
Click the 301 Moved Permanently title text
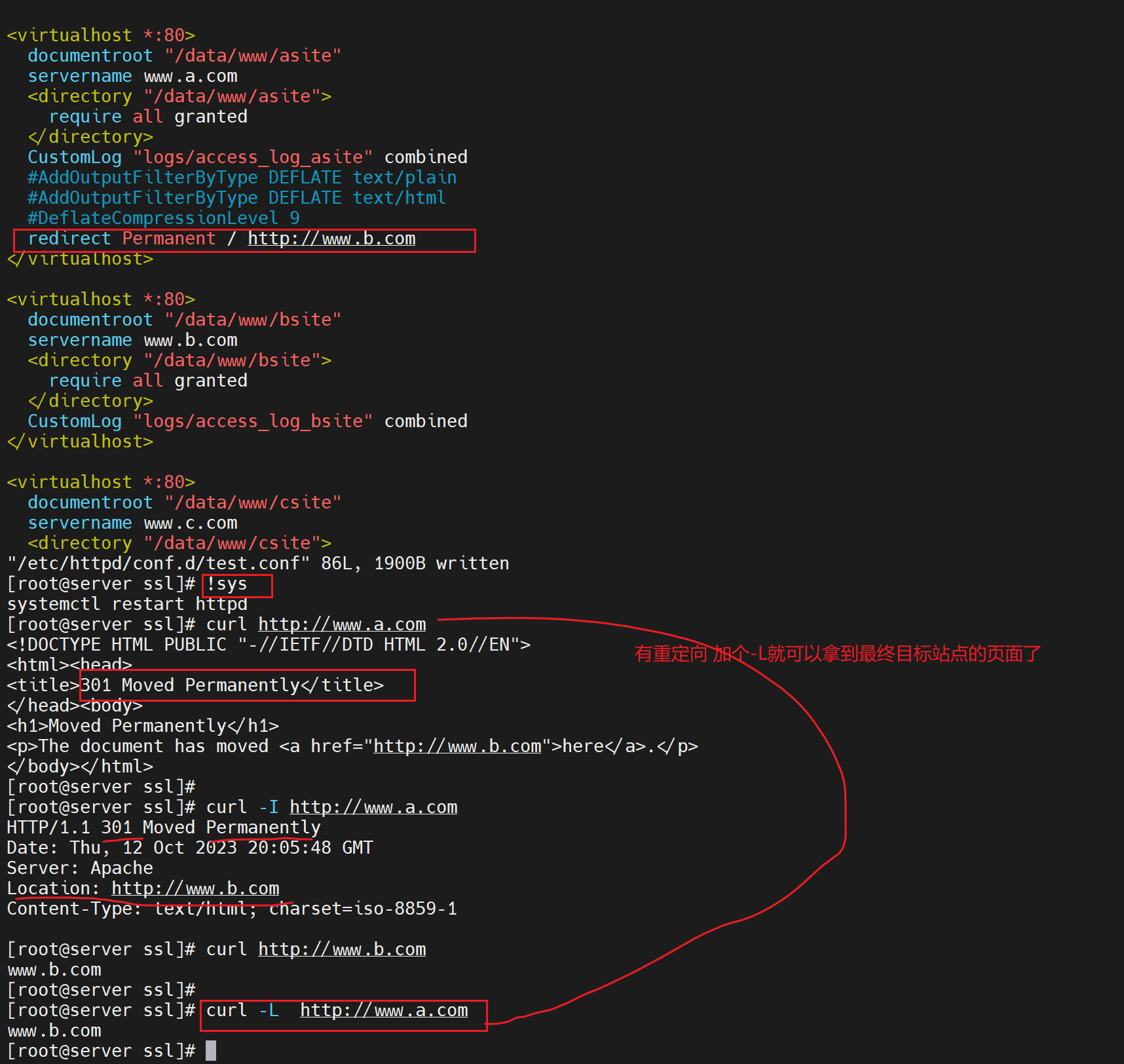coord(232,685)
